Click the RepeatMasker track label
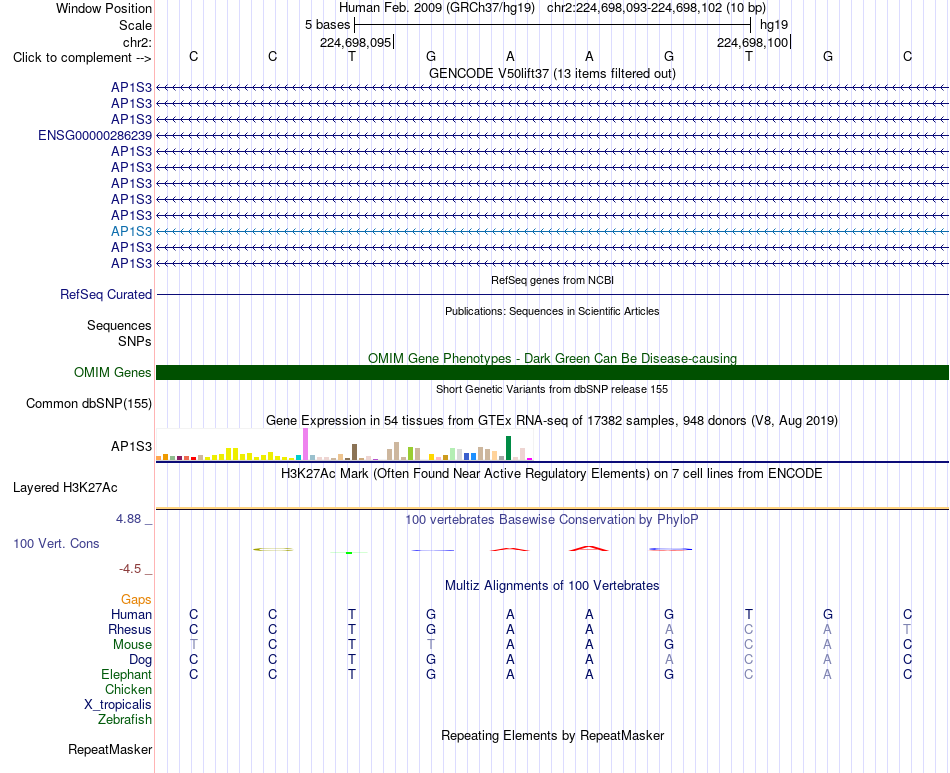950x773 pixels. pos(110,750)
